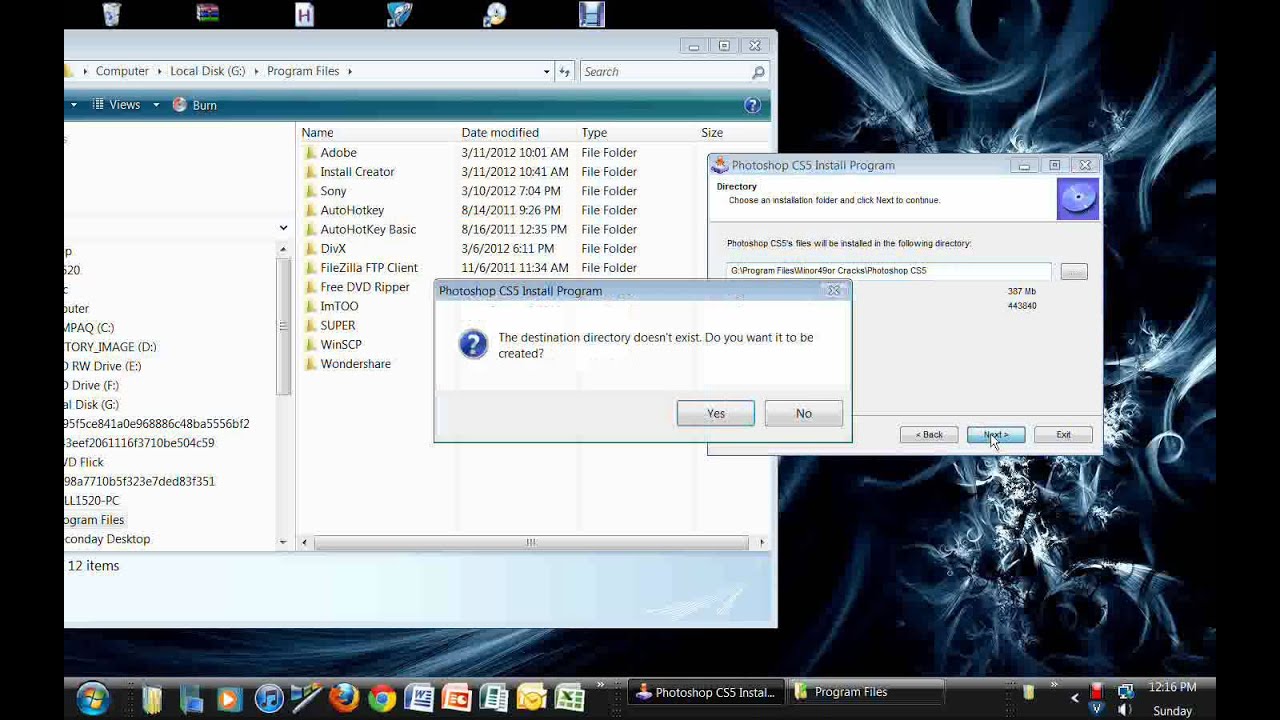Open the Views dropdown arrow
This screenshot has height=720, width=1280.
click(x=156, y=105)
